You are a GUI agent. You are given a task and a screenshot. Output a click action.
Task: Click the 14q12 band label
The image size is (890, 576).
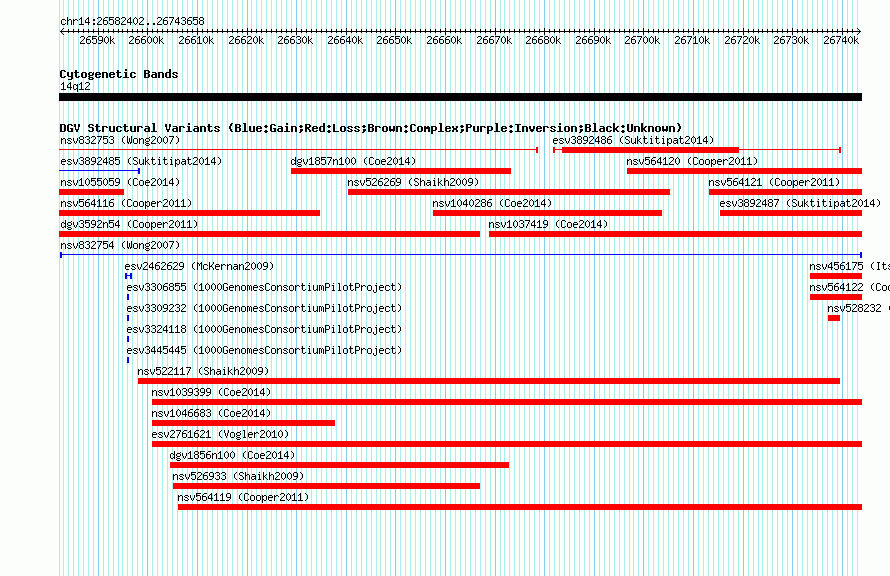[x=75, y=86]
